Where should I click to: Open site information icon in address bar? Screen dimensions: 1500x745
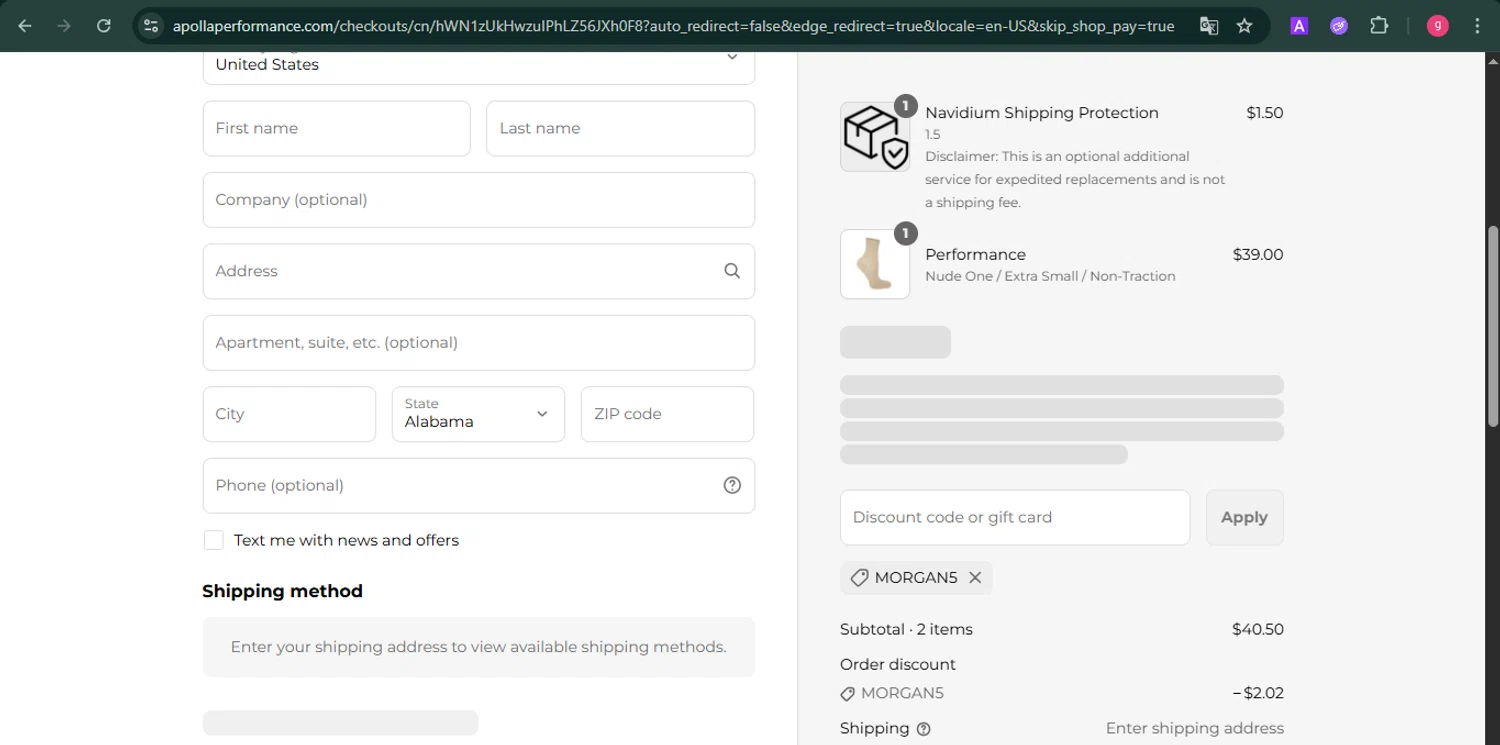151,26
